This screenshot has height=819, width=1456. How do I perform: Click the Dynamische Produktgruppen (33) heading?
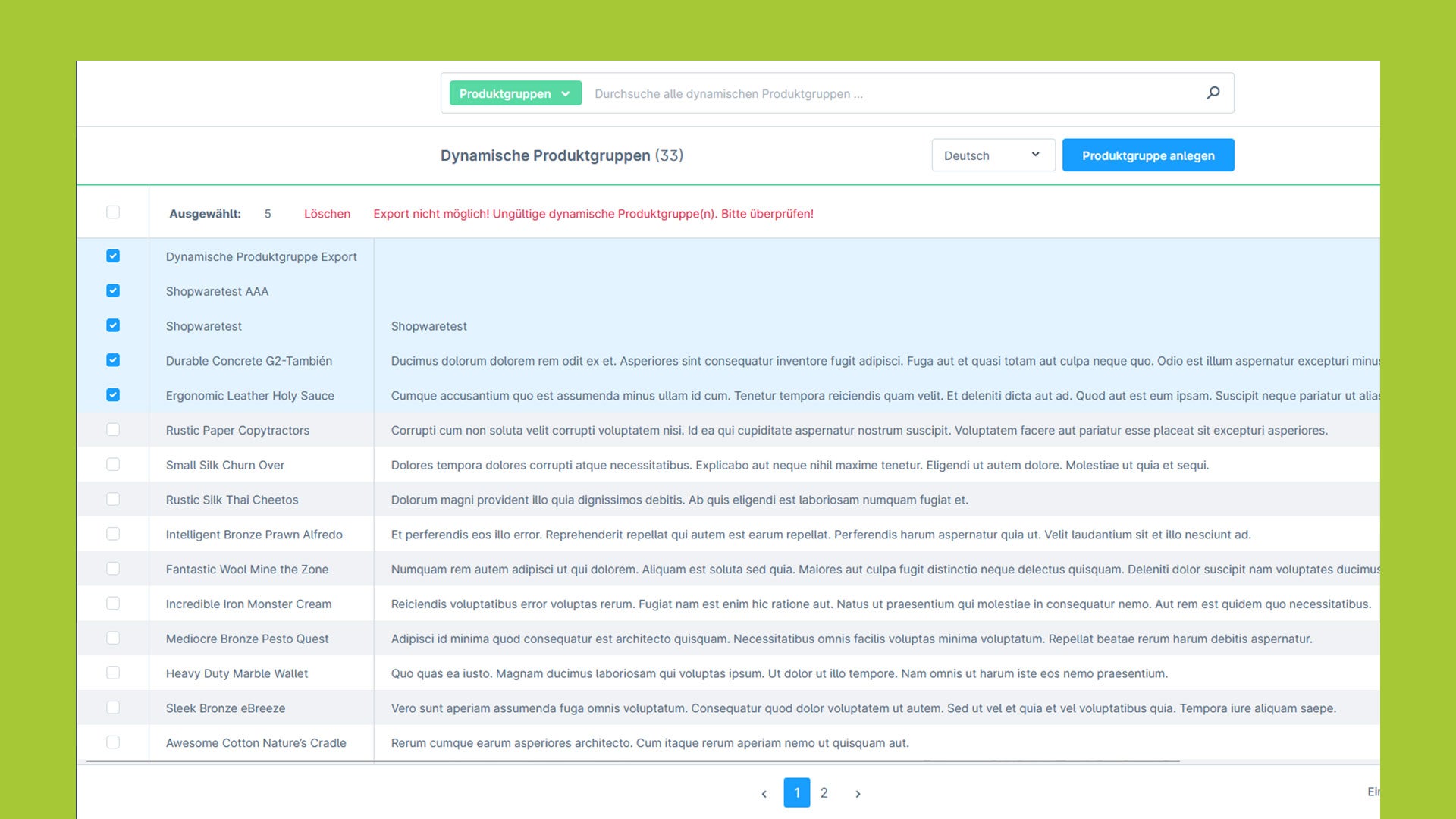tap(562, 155)
